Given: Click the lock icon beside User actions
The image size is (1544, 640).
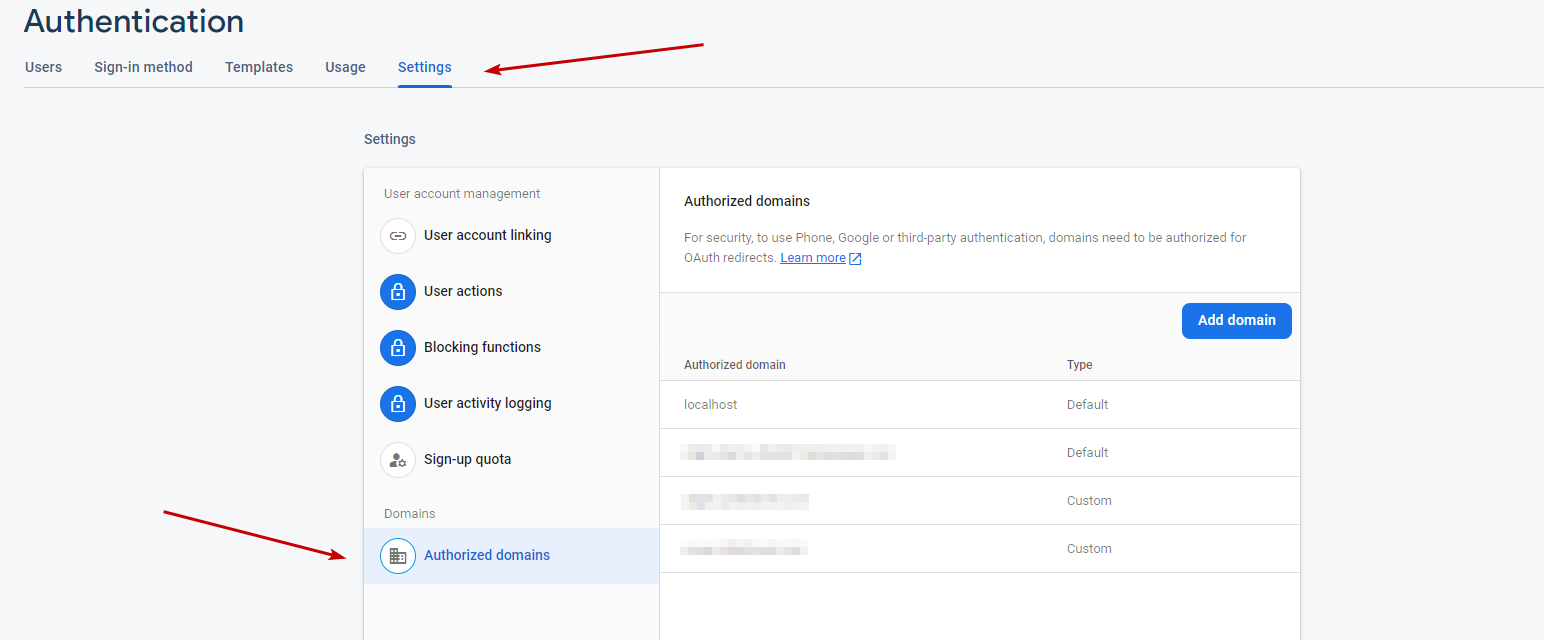Looking at the screenshot, I should pyautogui.click(x=398, y=292).
